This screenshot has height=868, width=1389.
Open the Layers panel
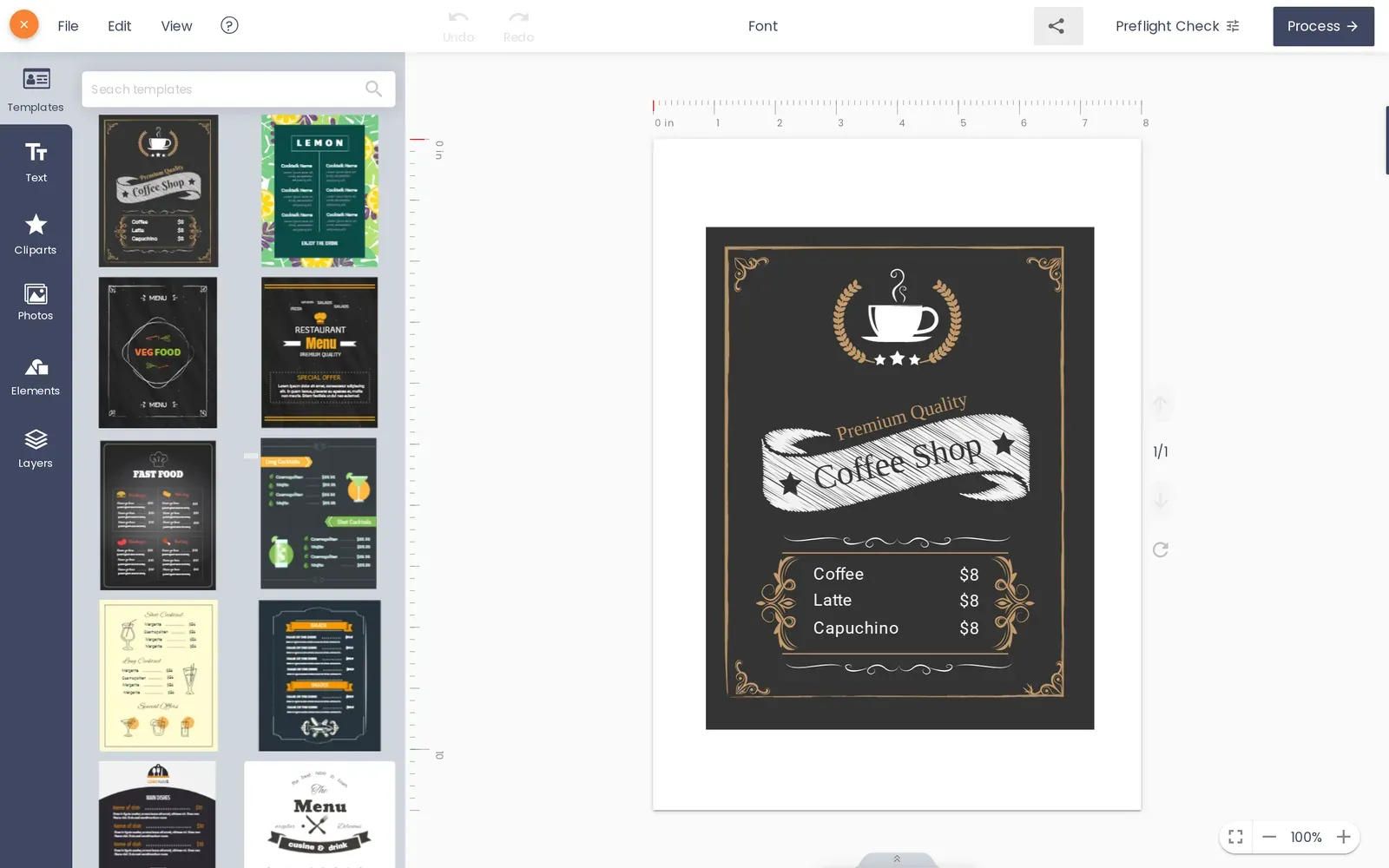coord(36,449)
